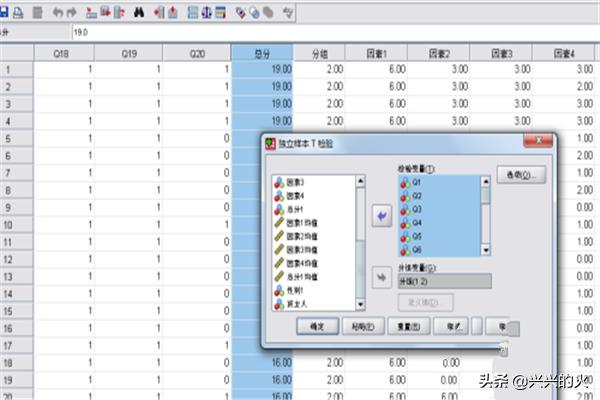
Task: Move variables with upper blue arrow button
Action: (382, 217)
